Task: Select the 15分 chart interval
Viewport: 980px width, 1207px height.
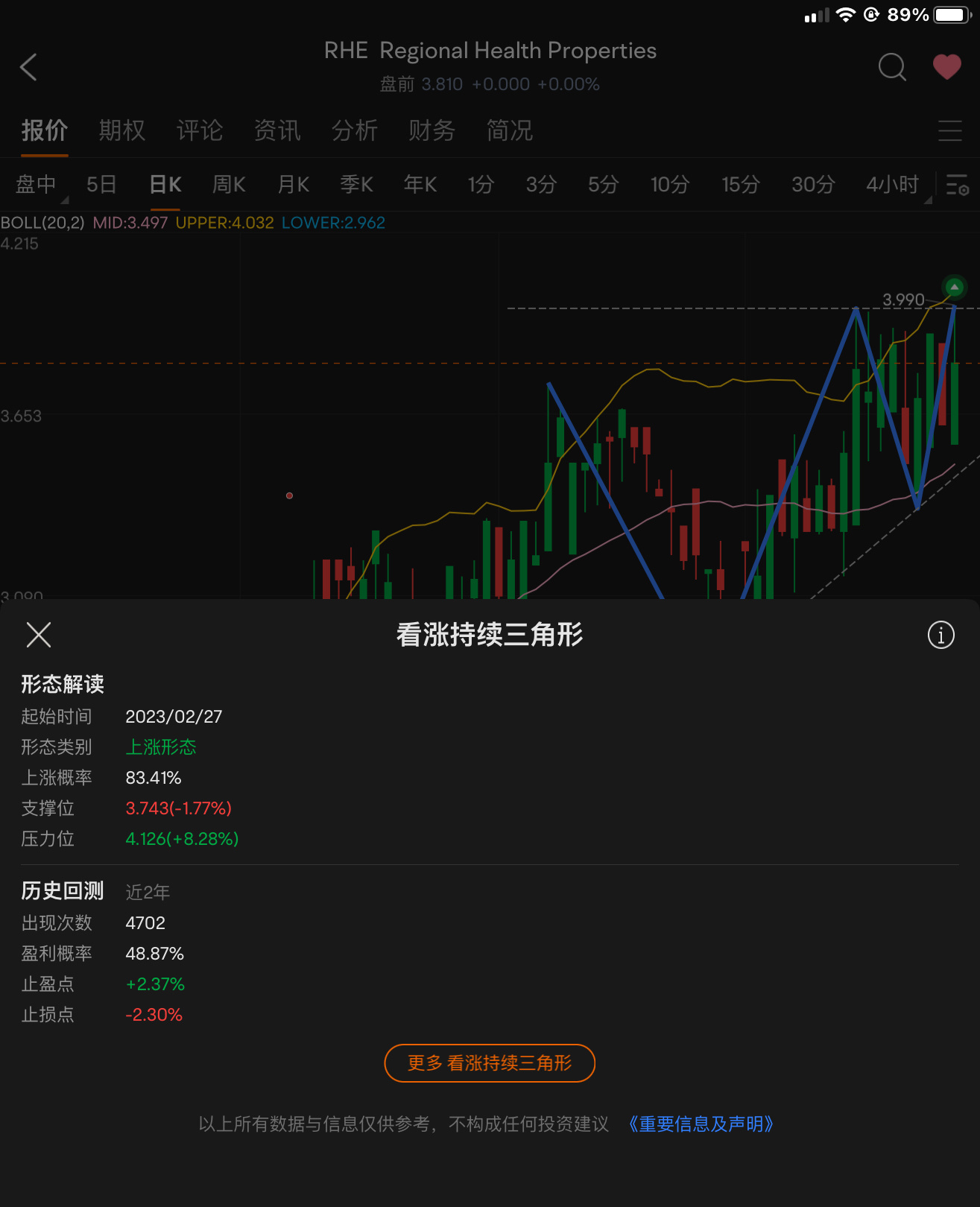Action: [x=740, y=184]
